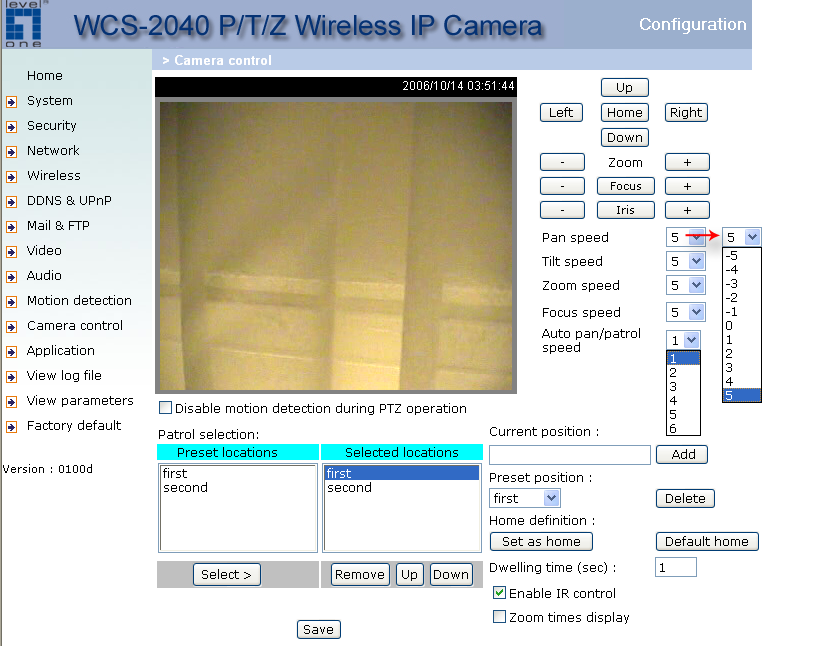834x646 pixels.
Task: Check Zoom times display
Action: click(x=499, y=617)
